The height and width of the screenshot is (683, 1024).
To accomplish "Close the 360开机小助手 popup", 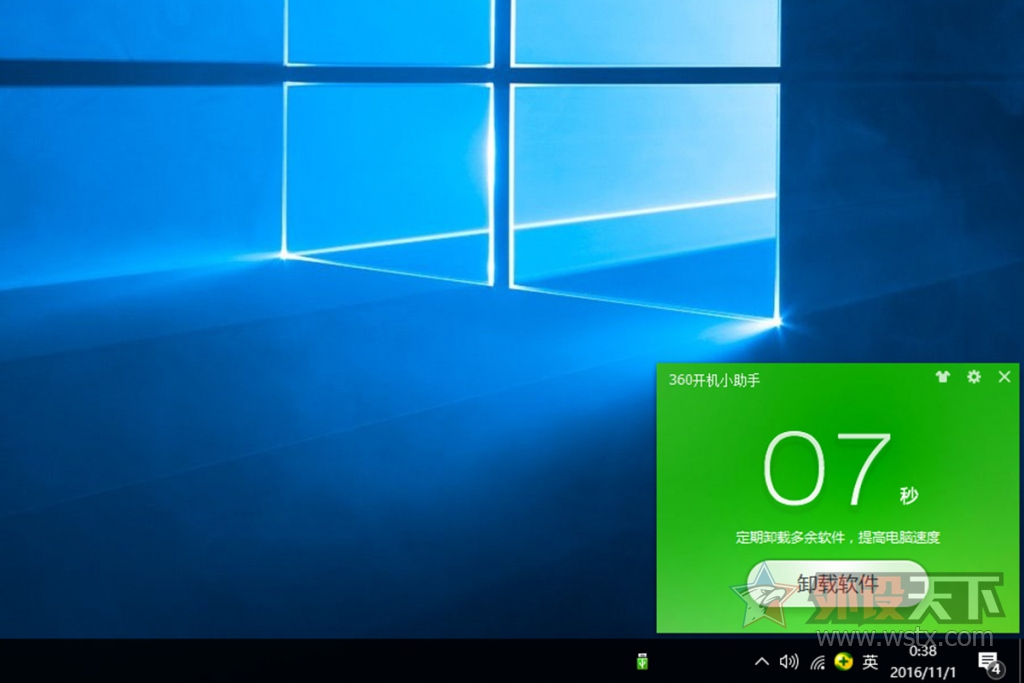I will pos(1004,377).
